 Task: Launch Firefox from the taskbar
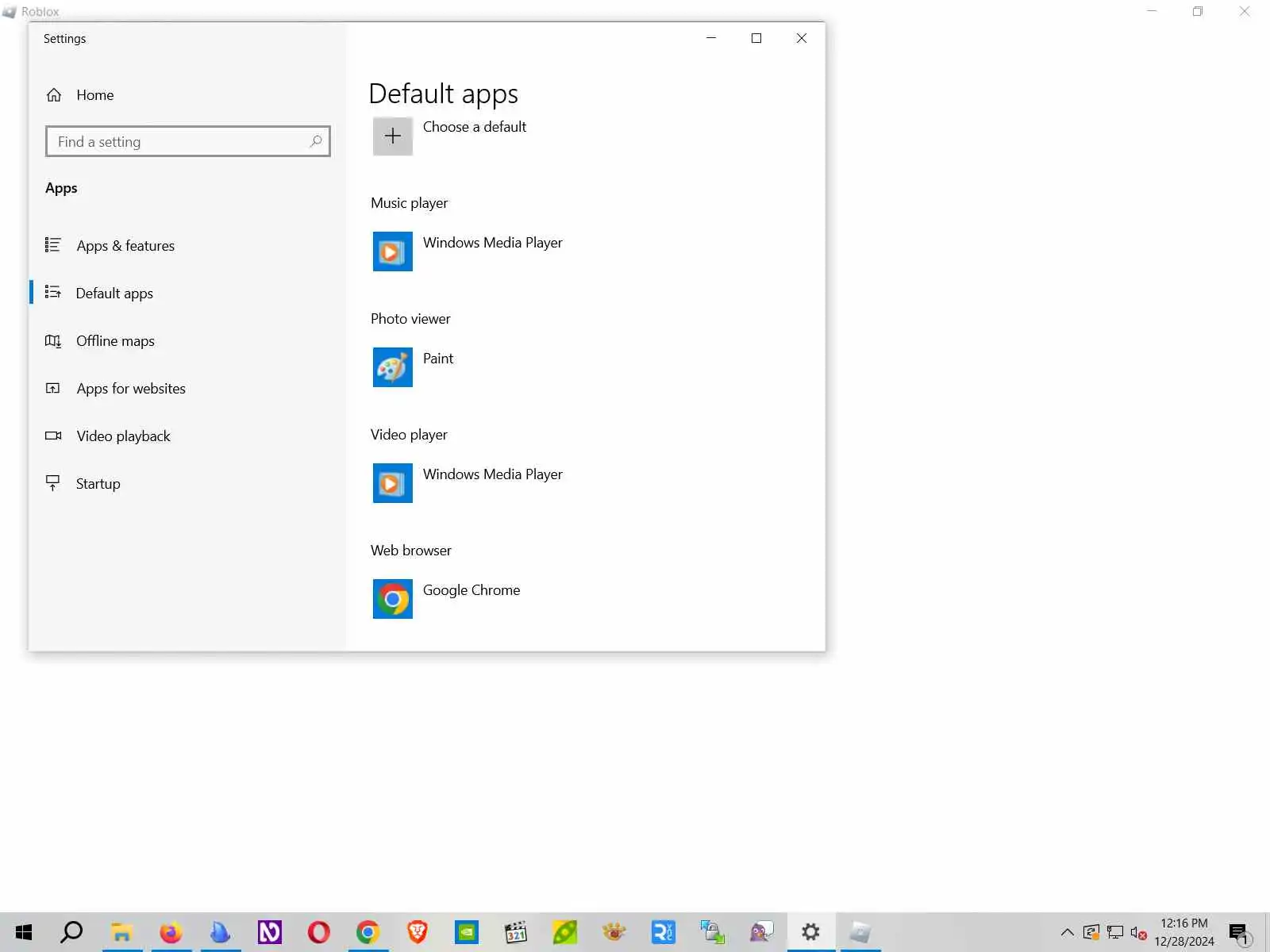tap(171, 932)
